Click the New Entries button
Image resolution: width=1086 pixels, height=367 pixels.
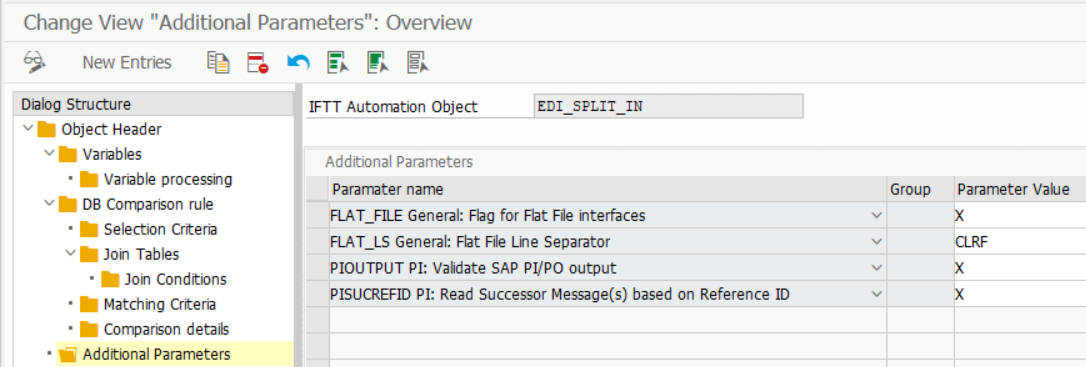[127, 62]
